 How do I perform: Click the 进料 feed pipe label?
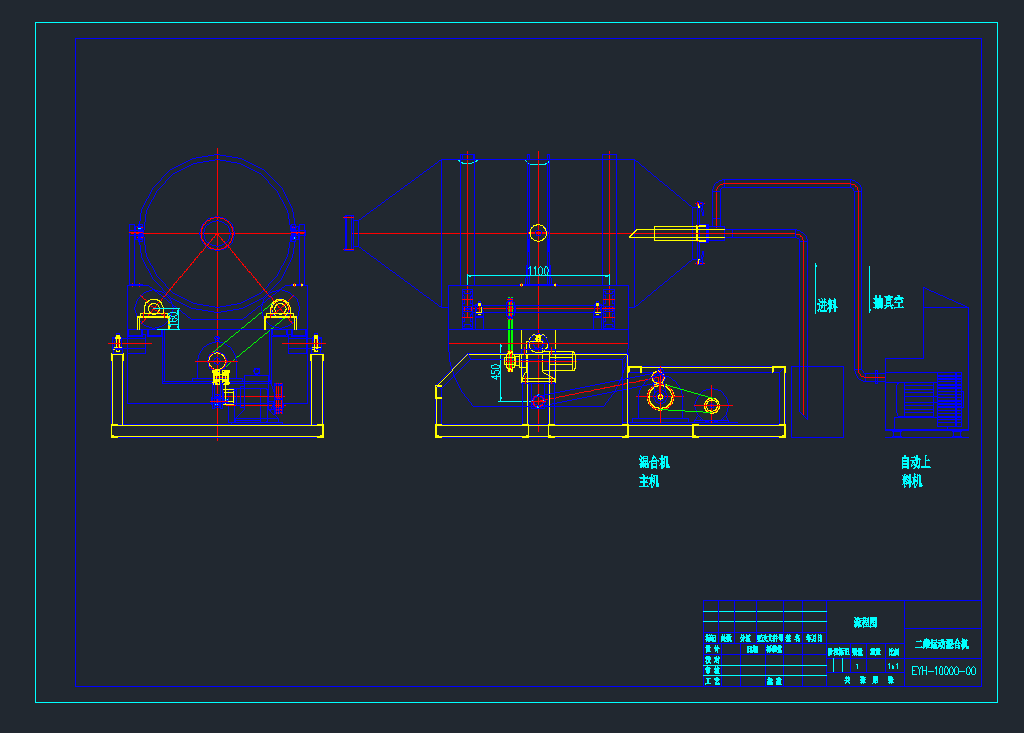827,306
